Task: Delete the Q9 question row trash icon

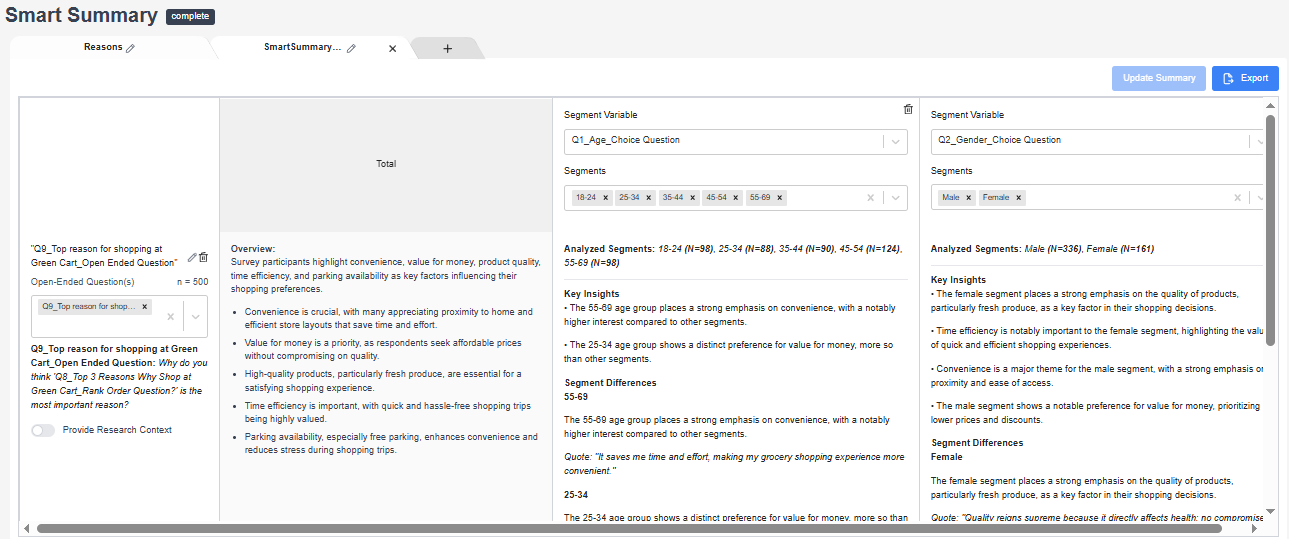Action: (x=204, y=257)
